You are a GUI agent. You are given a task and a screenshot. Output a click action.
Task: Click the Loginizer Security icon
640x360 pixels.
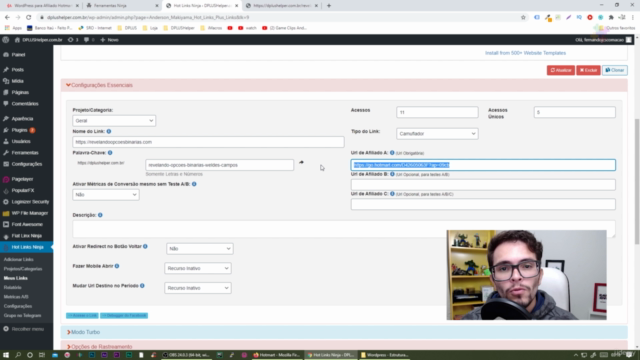pyautogui.click(x=6, y=202)
